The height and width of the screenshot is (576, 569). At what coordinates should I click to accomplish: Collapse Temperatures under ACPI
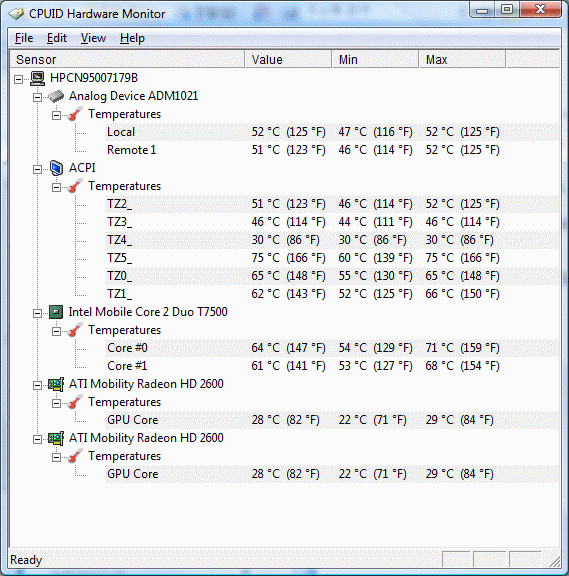tap(57, 187)
